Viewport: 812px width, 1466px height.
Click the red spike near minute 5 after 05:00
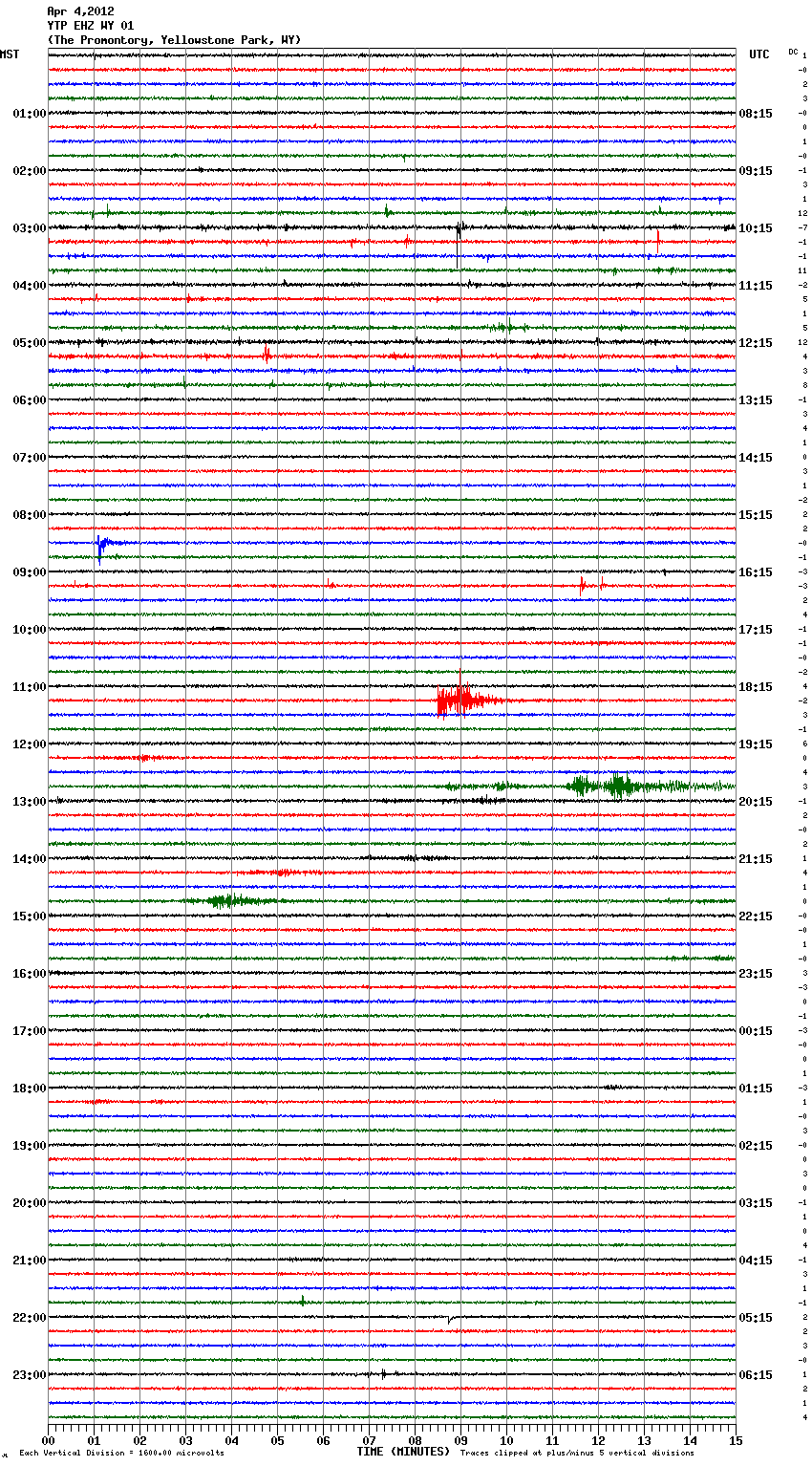(267, 355)
